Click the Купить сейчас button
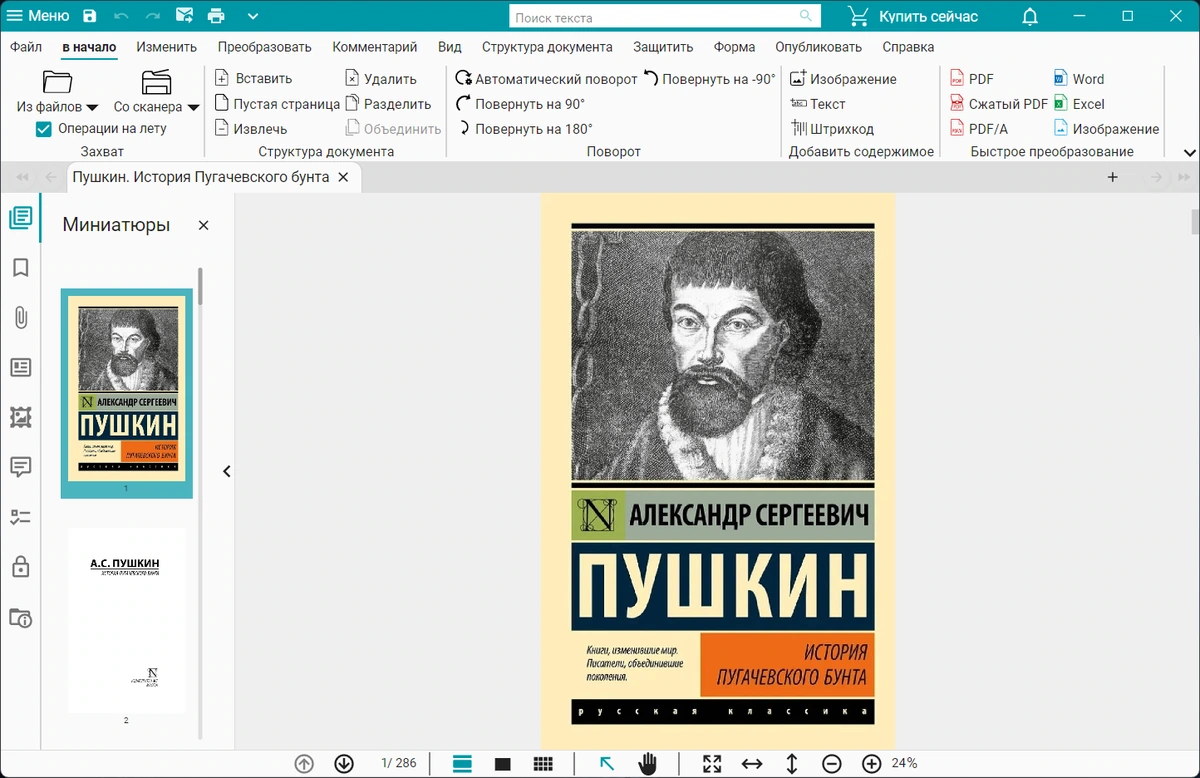 click(913, 16)
